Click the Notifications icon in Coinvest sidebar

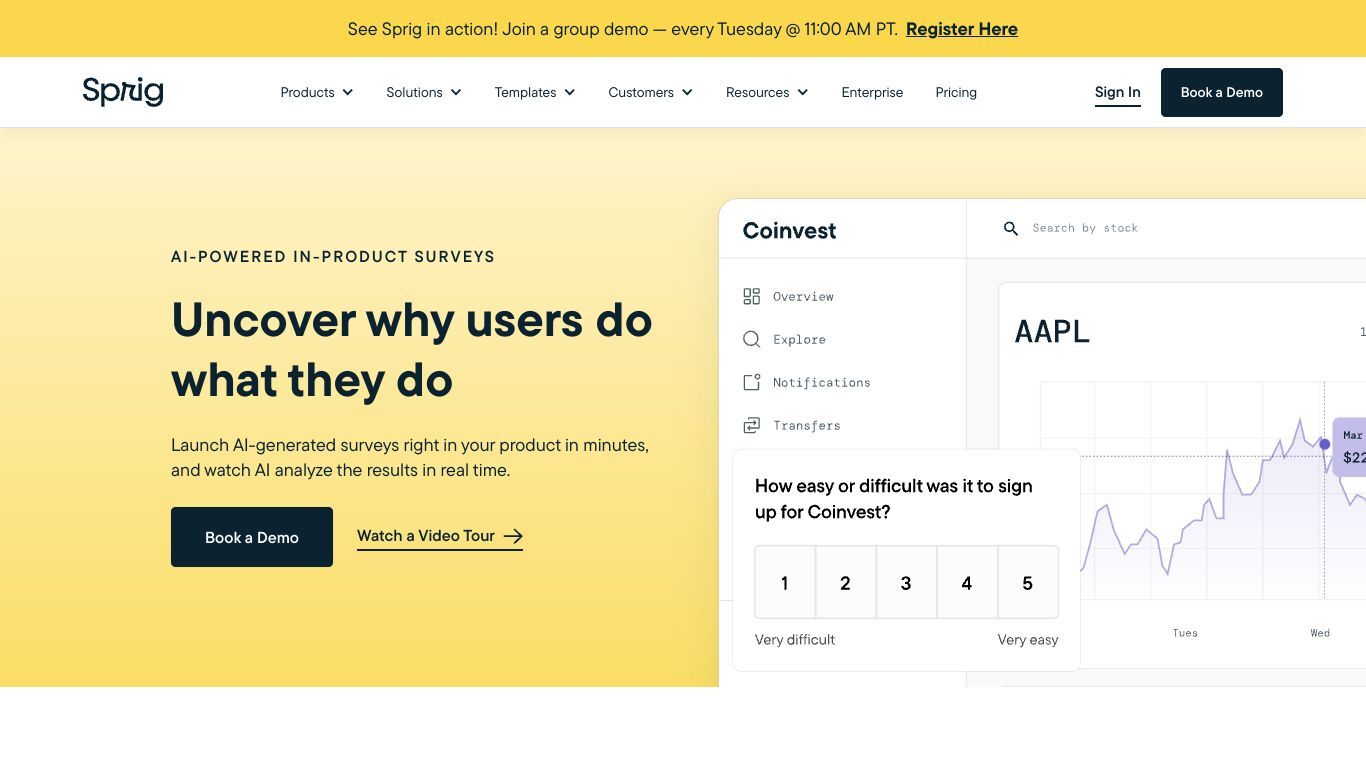752,382
